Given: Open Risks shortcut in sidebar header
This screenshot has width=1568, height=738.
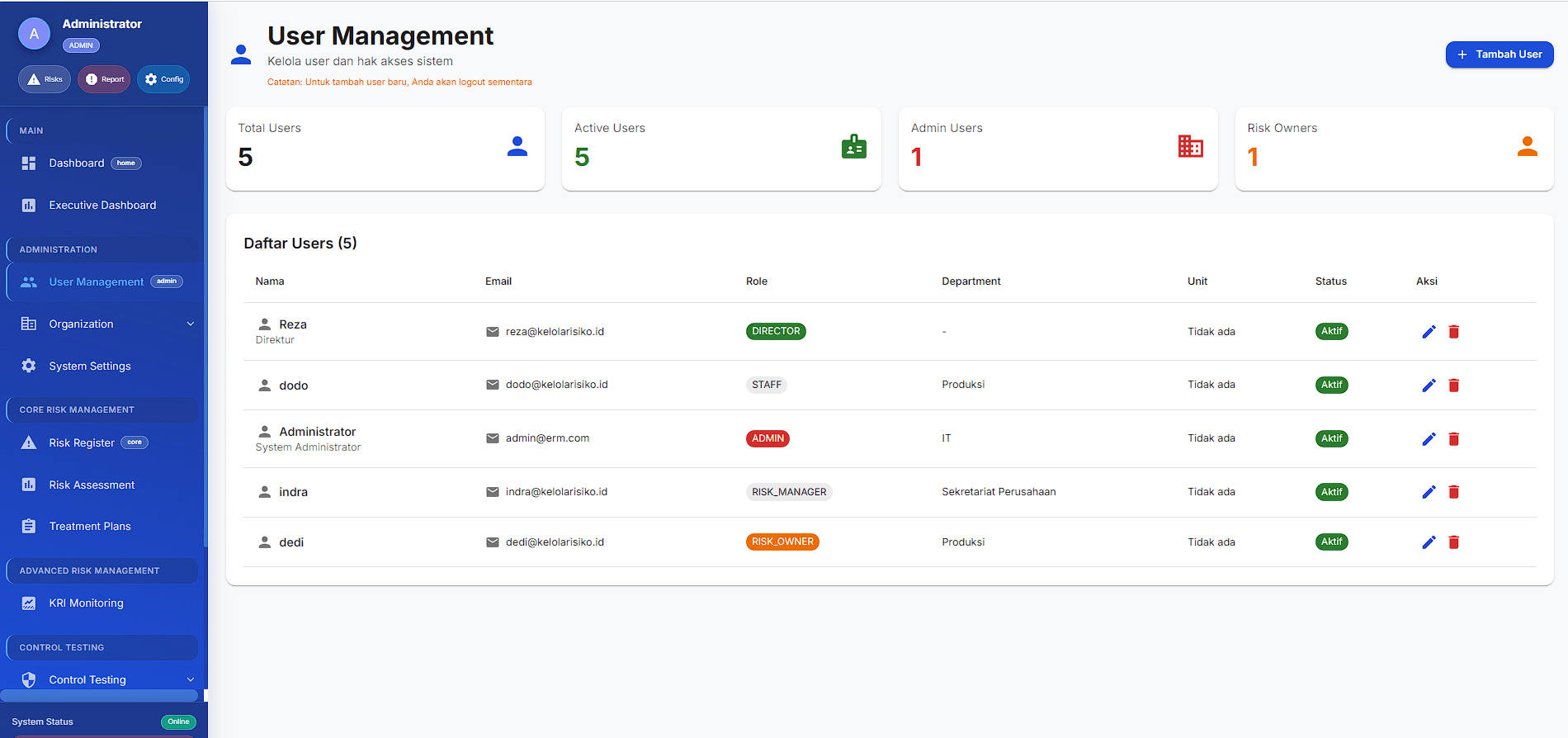Looking at the screenshot, I should [x=45, y=79].
